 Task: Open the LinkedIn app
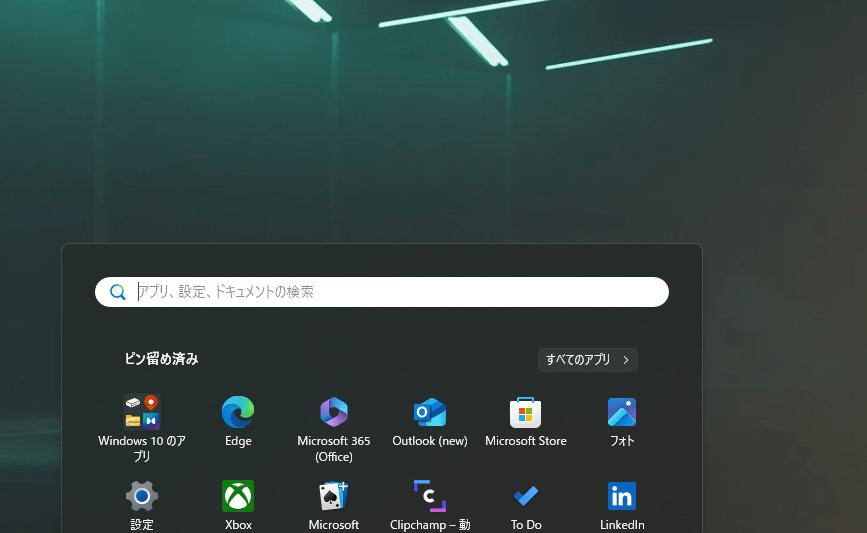tap(621, 496)
